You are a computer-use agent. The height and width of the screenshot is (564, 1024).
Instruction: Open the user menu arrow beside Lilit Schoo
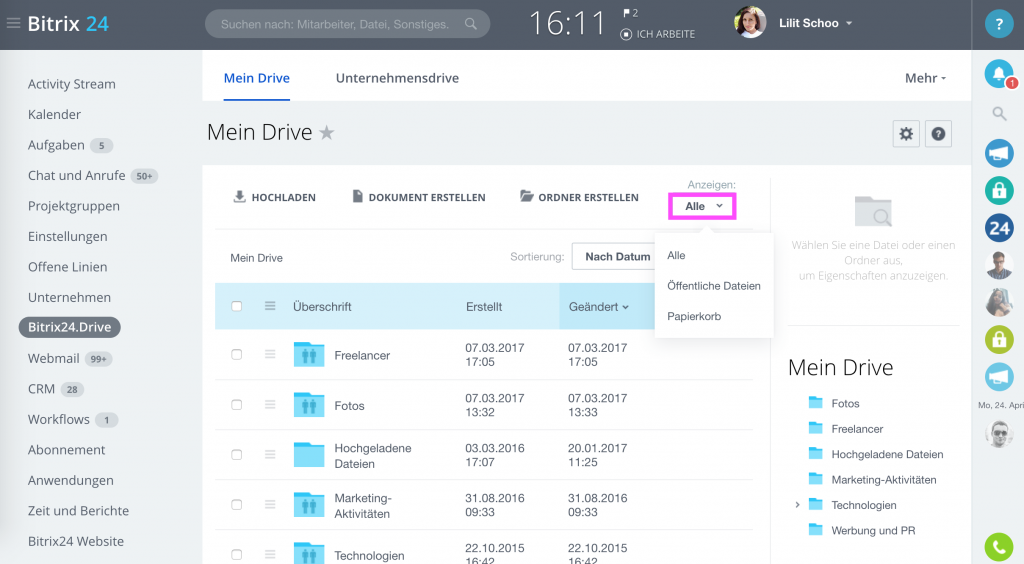(x=849, y=24)
